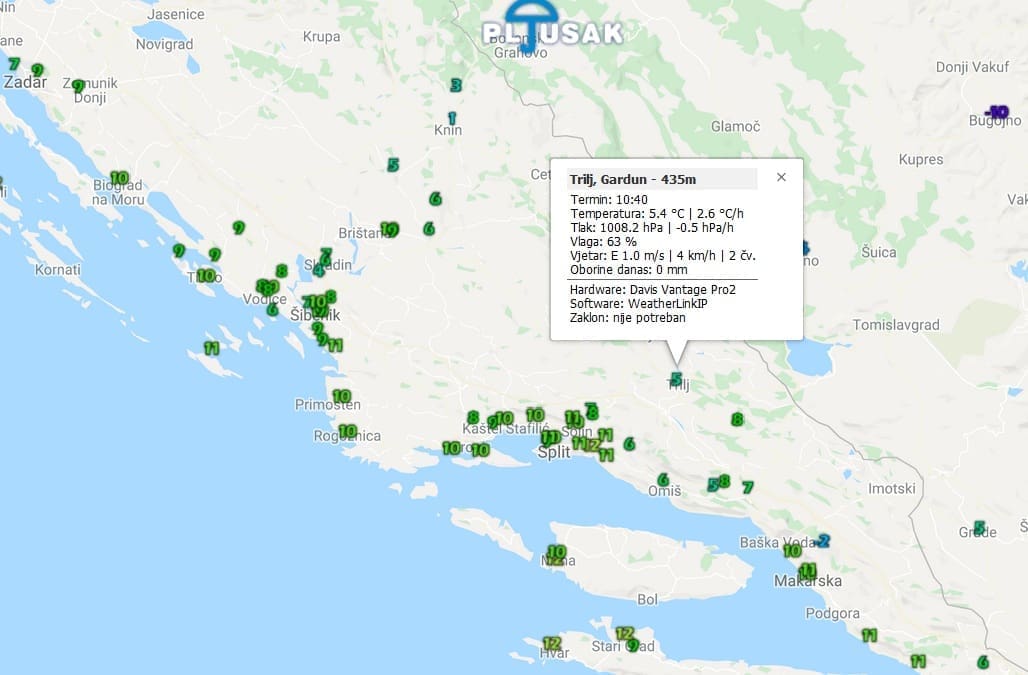Open the 8 marker east of Trilj
The image size is (1028, 675).
coord(737,420)
